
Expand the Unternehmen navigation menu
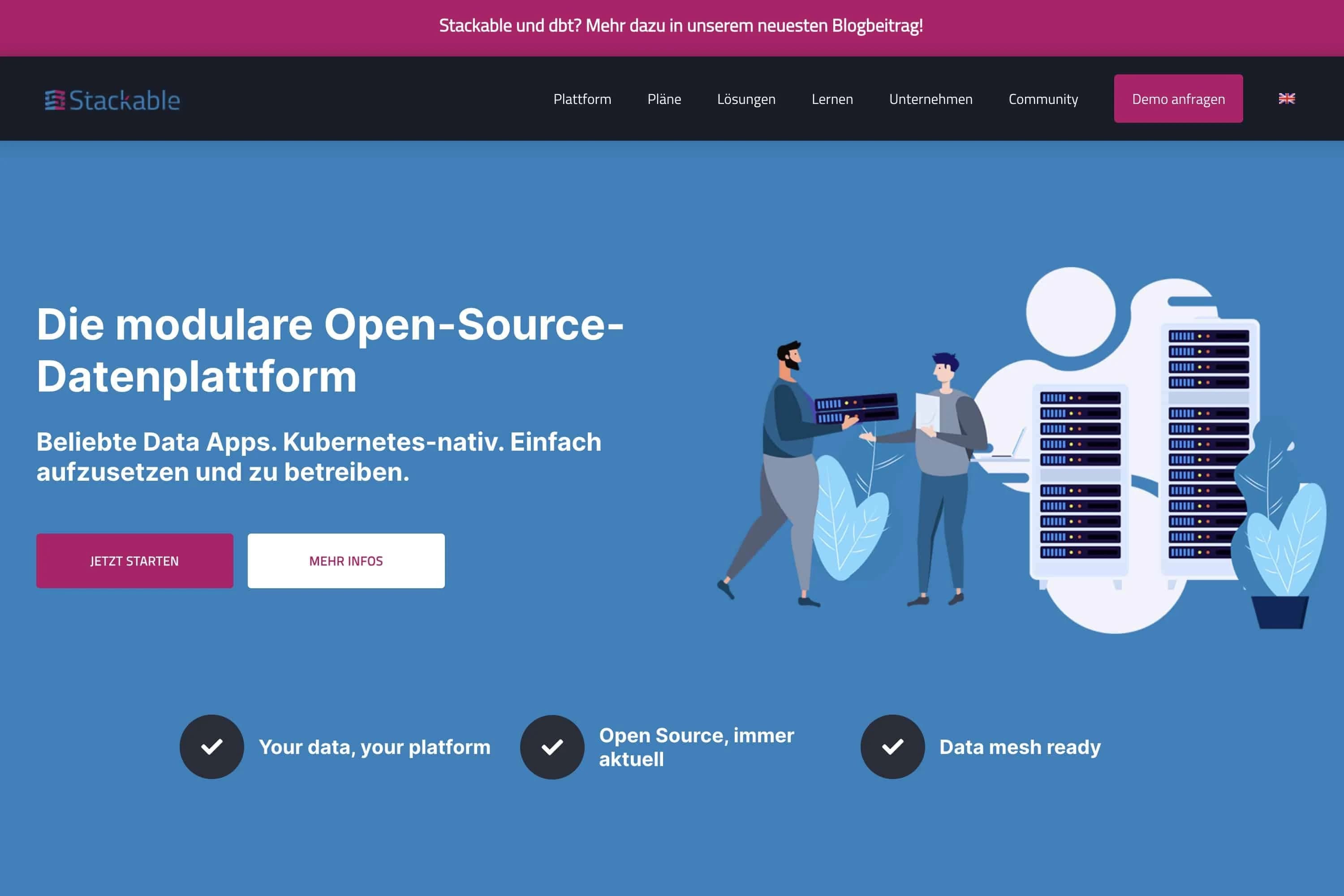(930, 99)
